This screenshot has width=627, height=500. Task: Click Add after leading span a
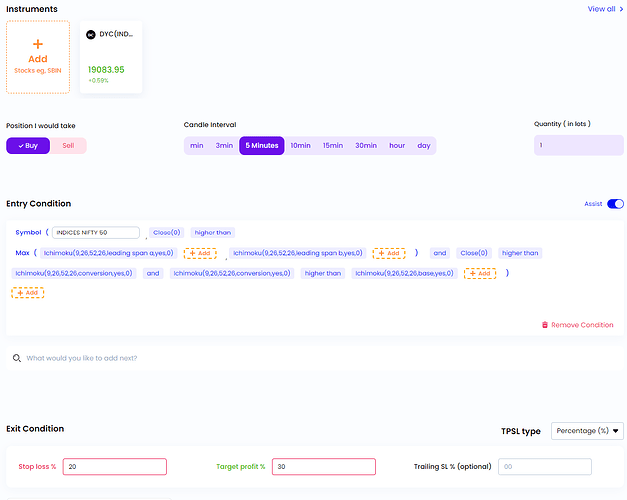pos(200,253)
